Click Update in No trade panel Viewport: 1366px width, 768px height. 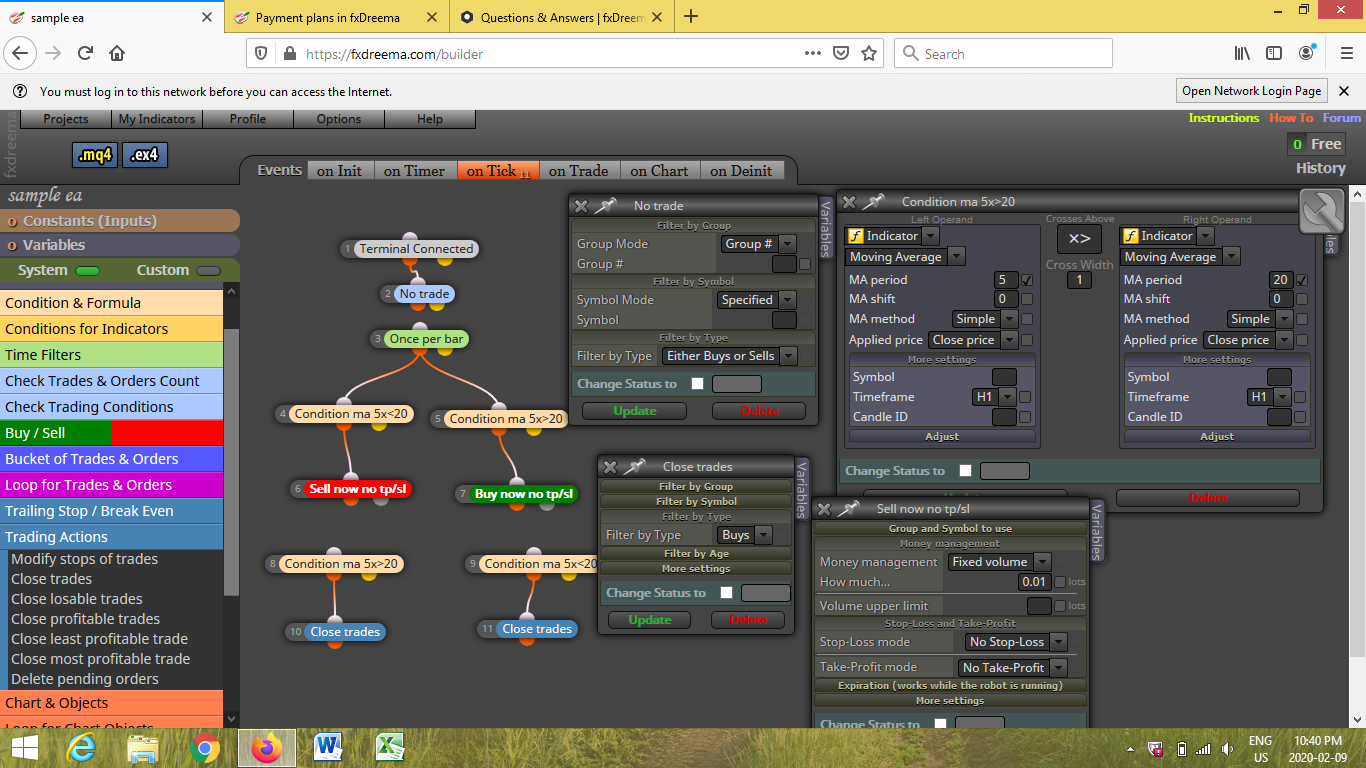coord(635,411)
